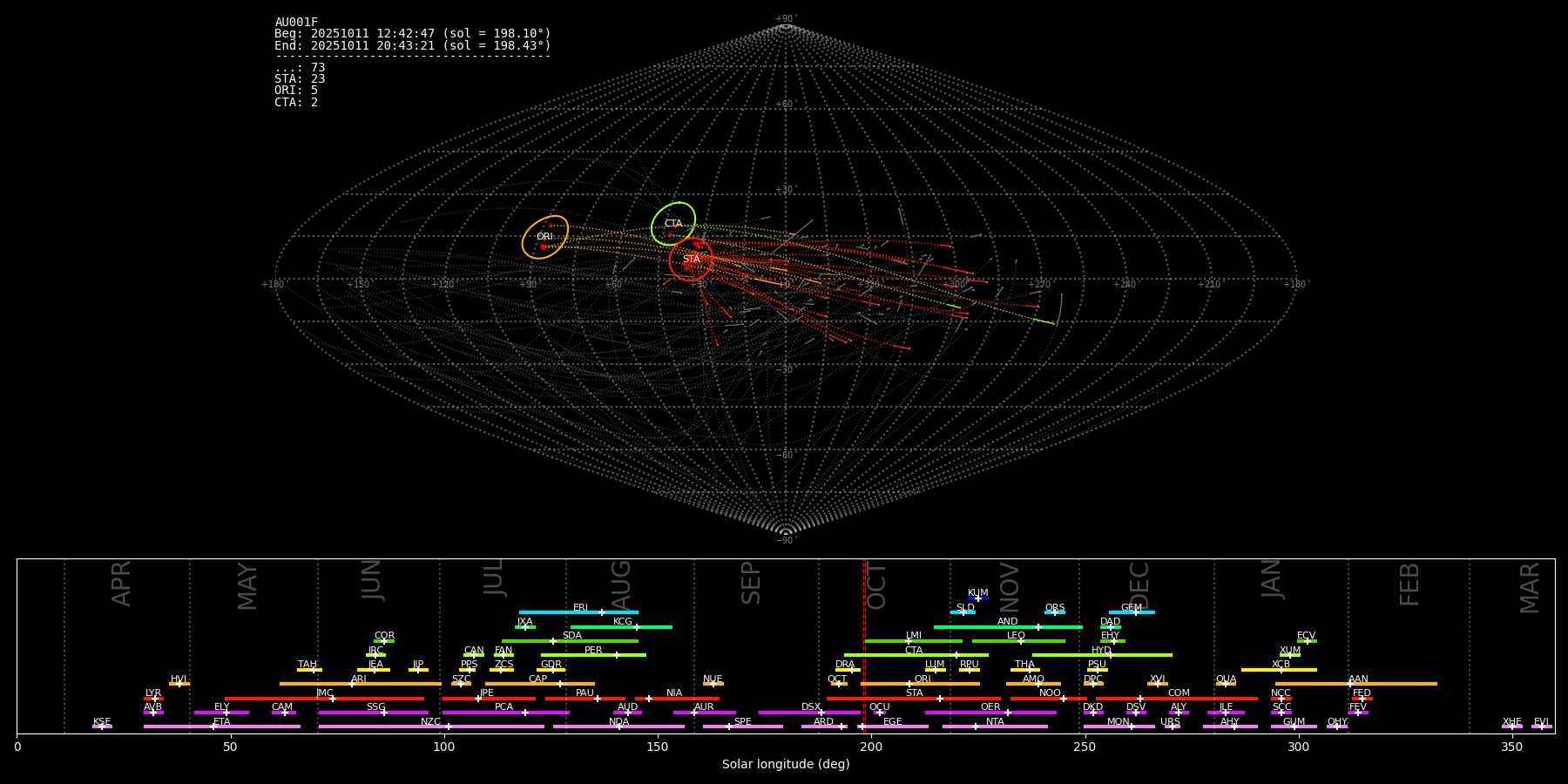Screen dimensions: 1568x784
Task: Click the NUE shower marker in timeline
Action: 713,684
